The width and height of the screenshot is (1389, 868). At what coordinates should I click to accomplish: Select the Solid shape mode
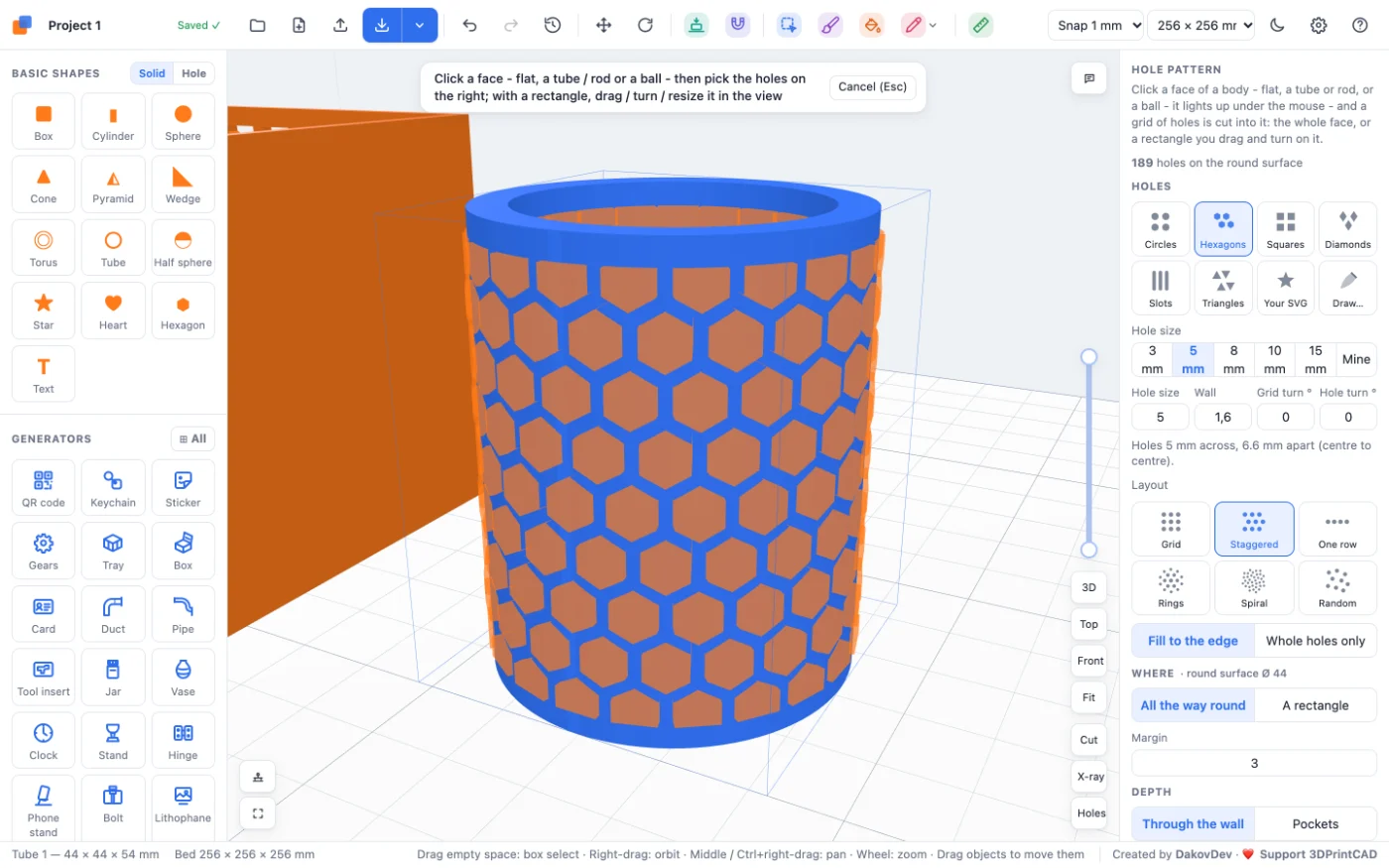(x=152, y=73)
